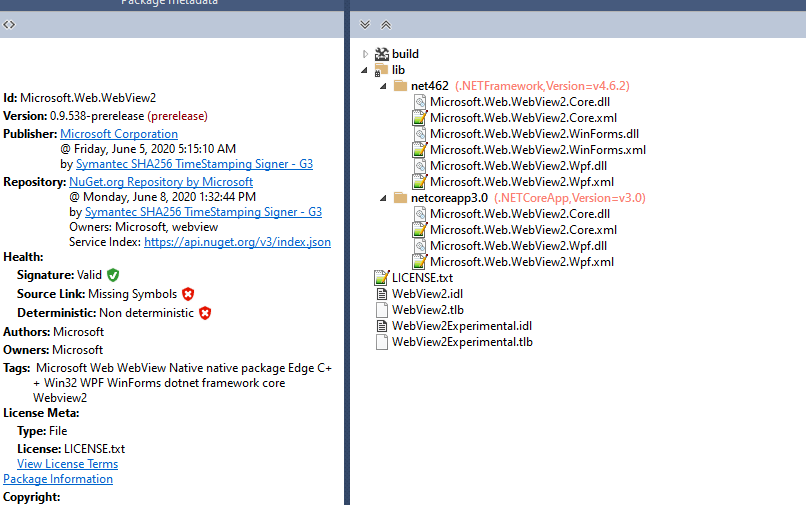
Task: Click the red Missing Symbols shield icon
Action: coord(188,294)
